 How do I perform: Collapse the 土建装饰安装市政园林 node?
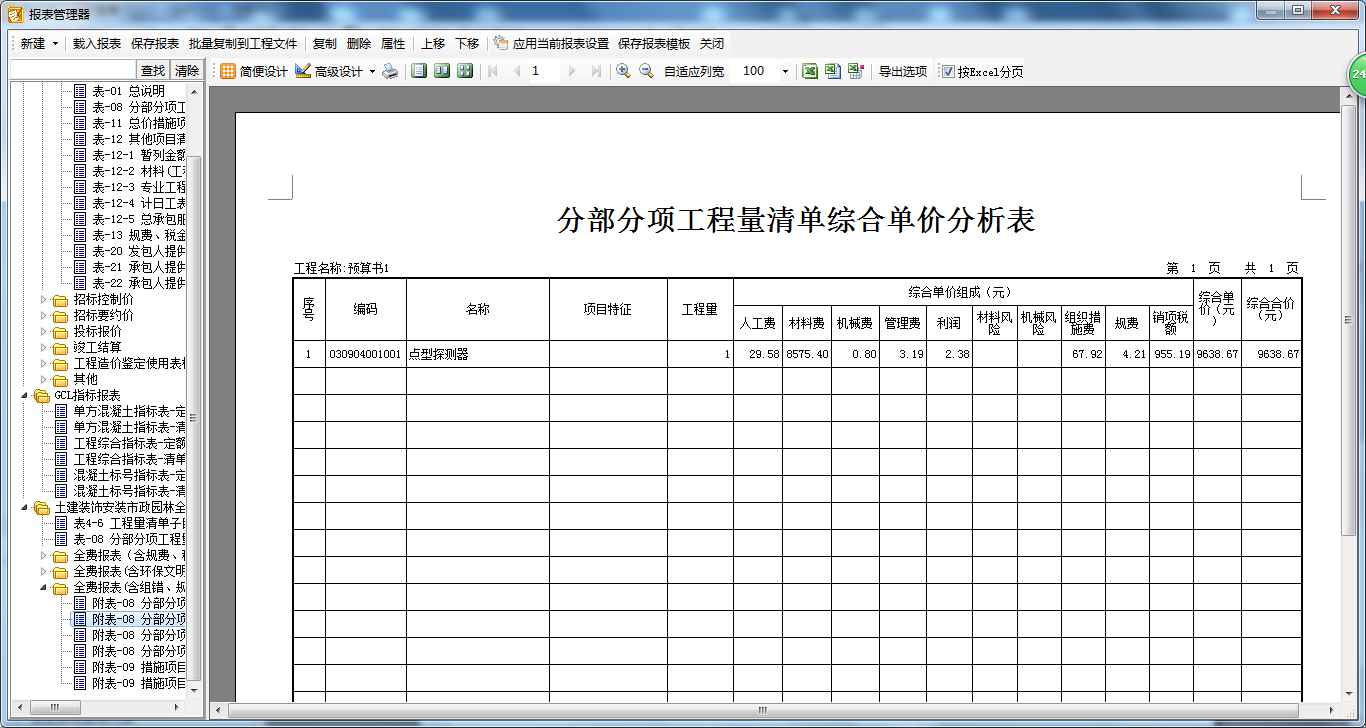pyautogui.click(x=24, y=507)
